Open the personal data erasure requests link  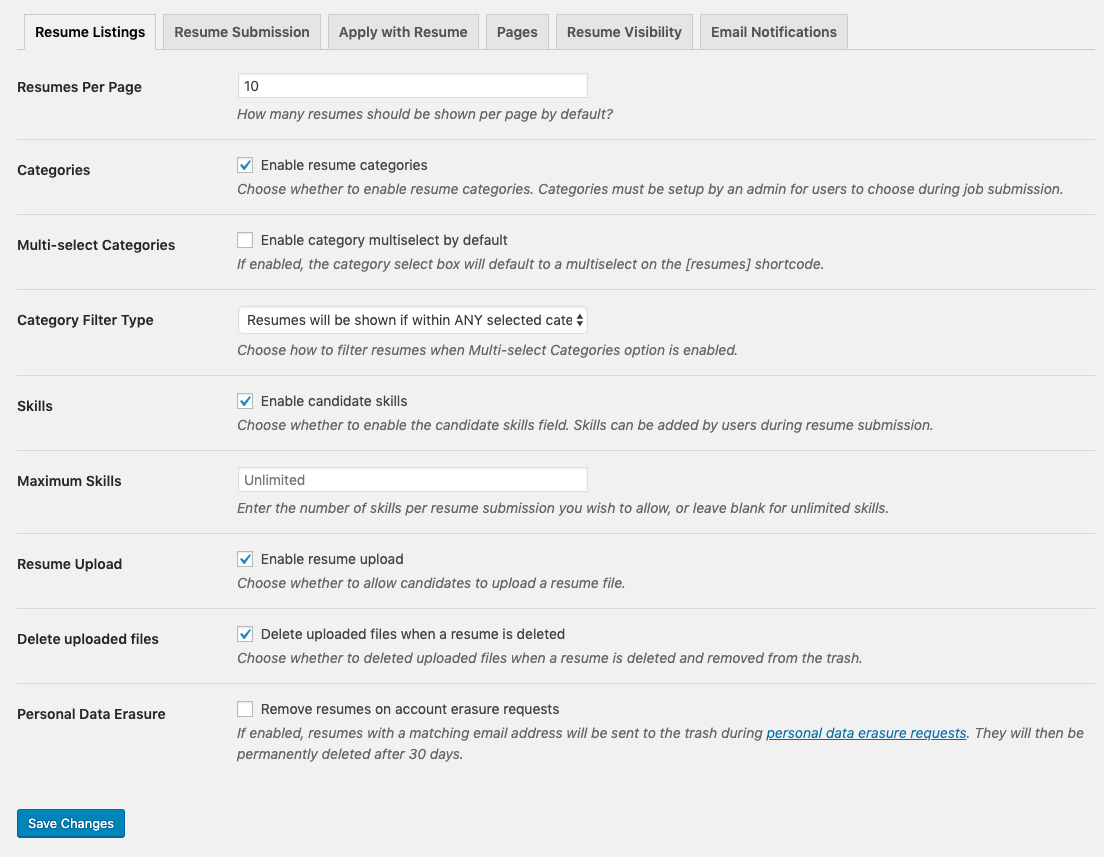tap(866, 733)
